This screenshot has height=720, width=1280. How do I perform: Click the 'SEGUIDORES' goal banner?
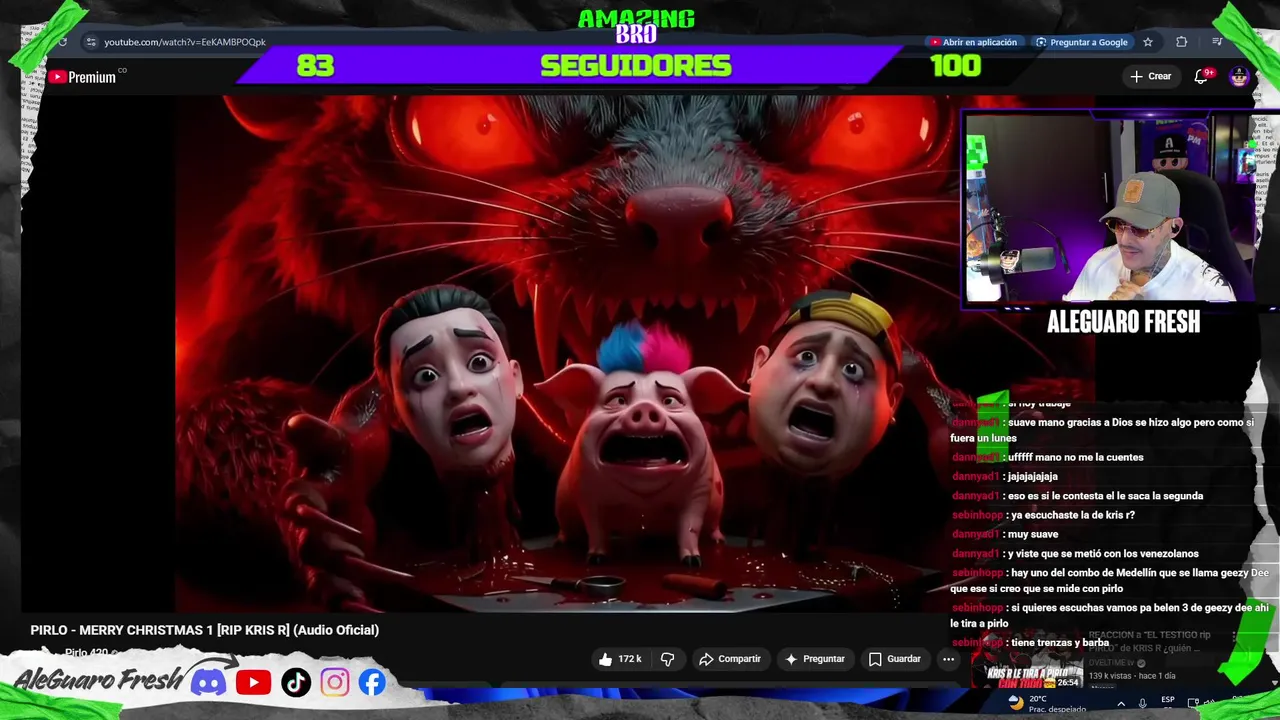(635, 66)
